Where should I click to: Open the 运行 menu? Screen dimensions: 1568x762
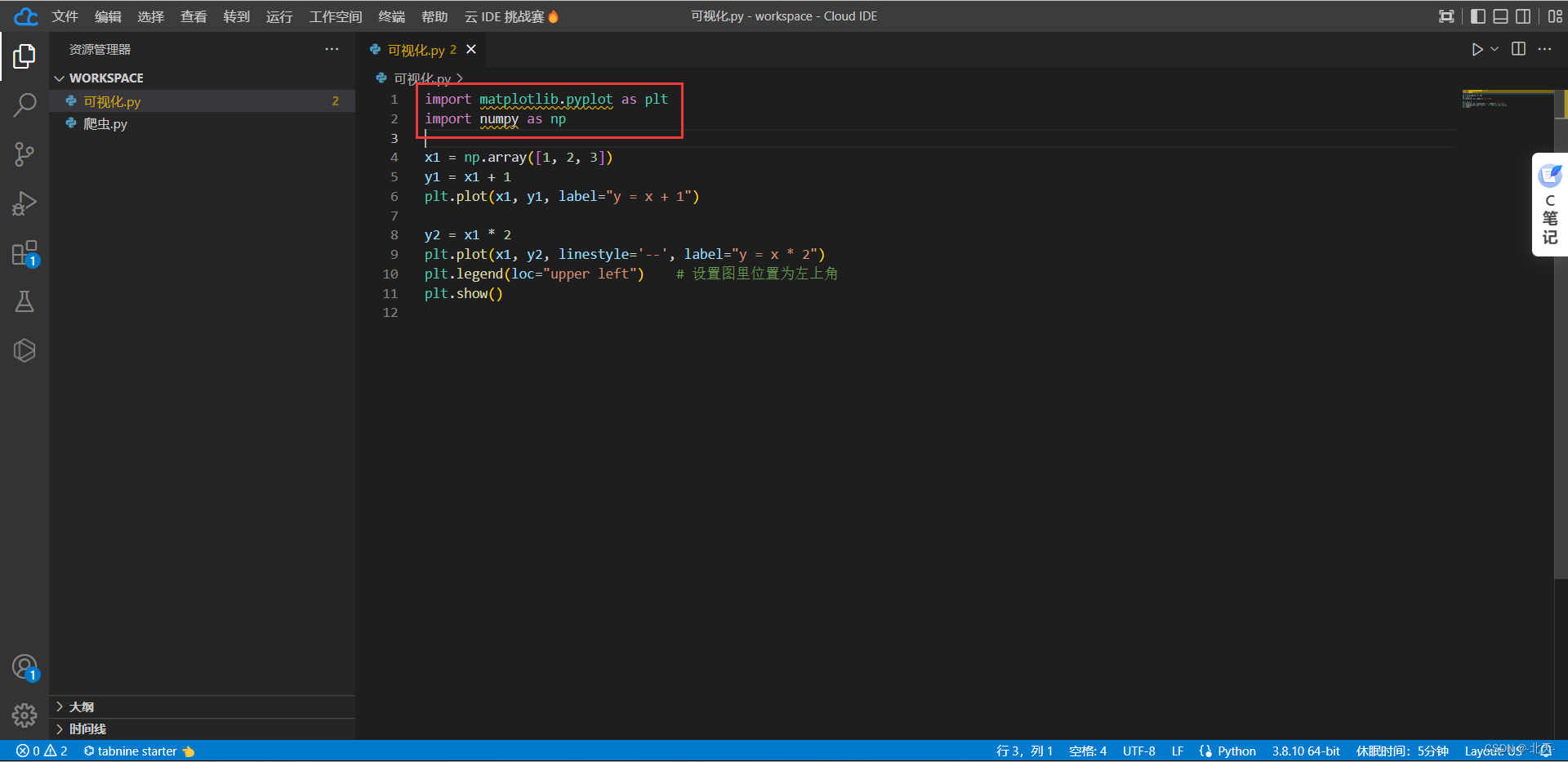coord(279,16)
